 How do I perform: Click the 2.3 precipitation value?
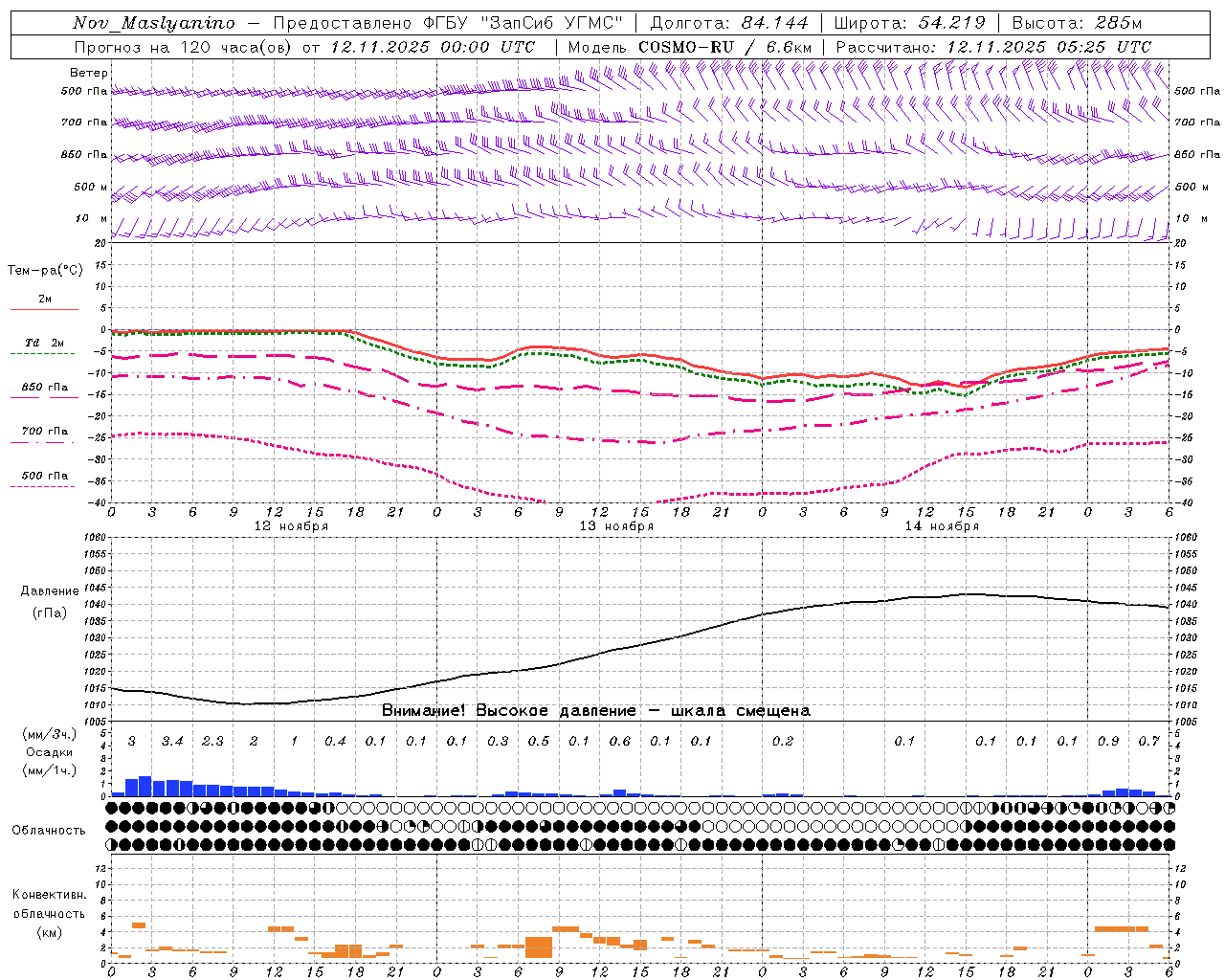tap(212, 742)
